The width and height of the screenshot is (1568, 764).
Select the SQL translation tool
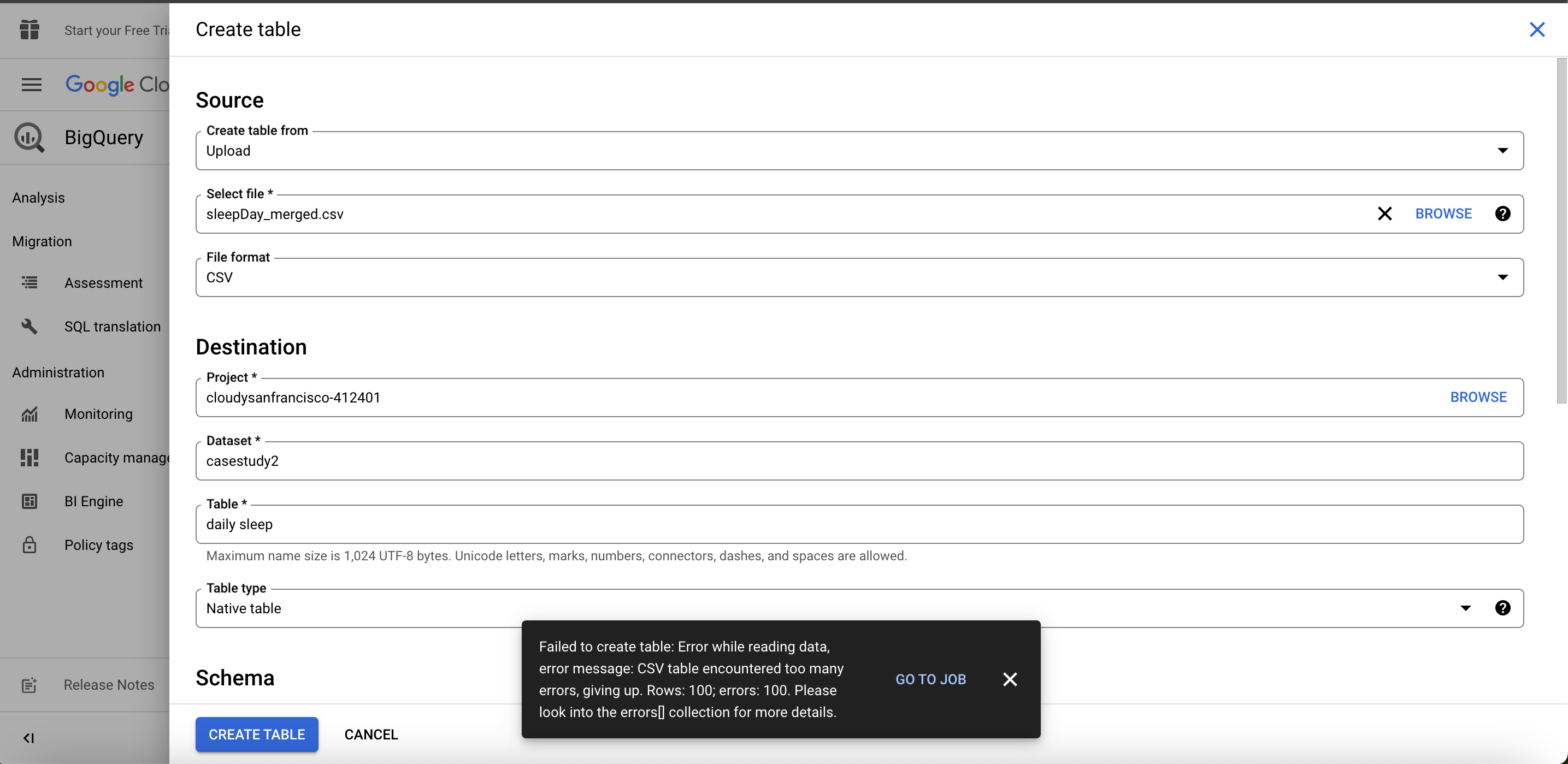coord(112,326)
